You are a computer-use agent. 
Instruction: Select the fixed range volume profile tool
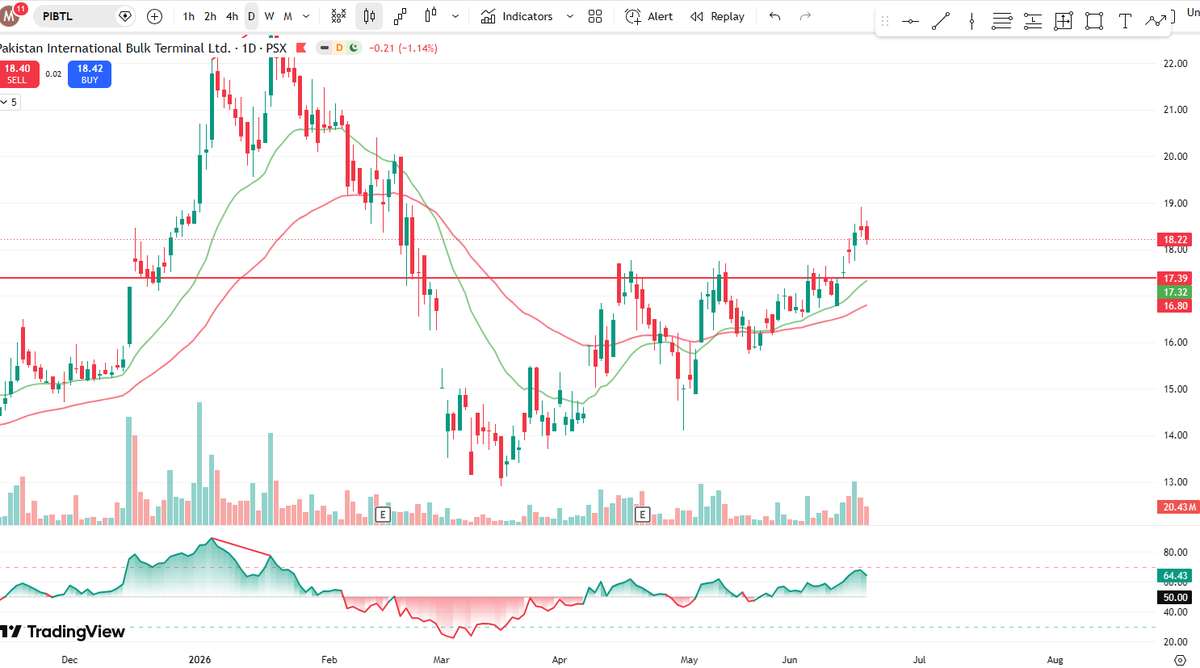(1033, 22)
